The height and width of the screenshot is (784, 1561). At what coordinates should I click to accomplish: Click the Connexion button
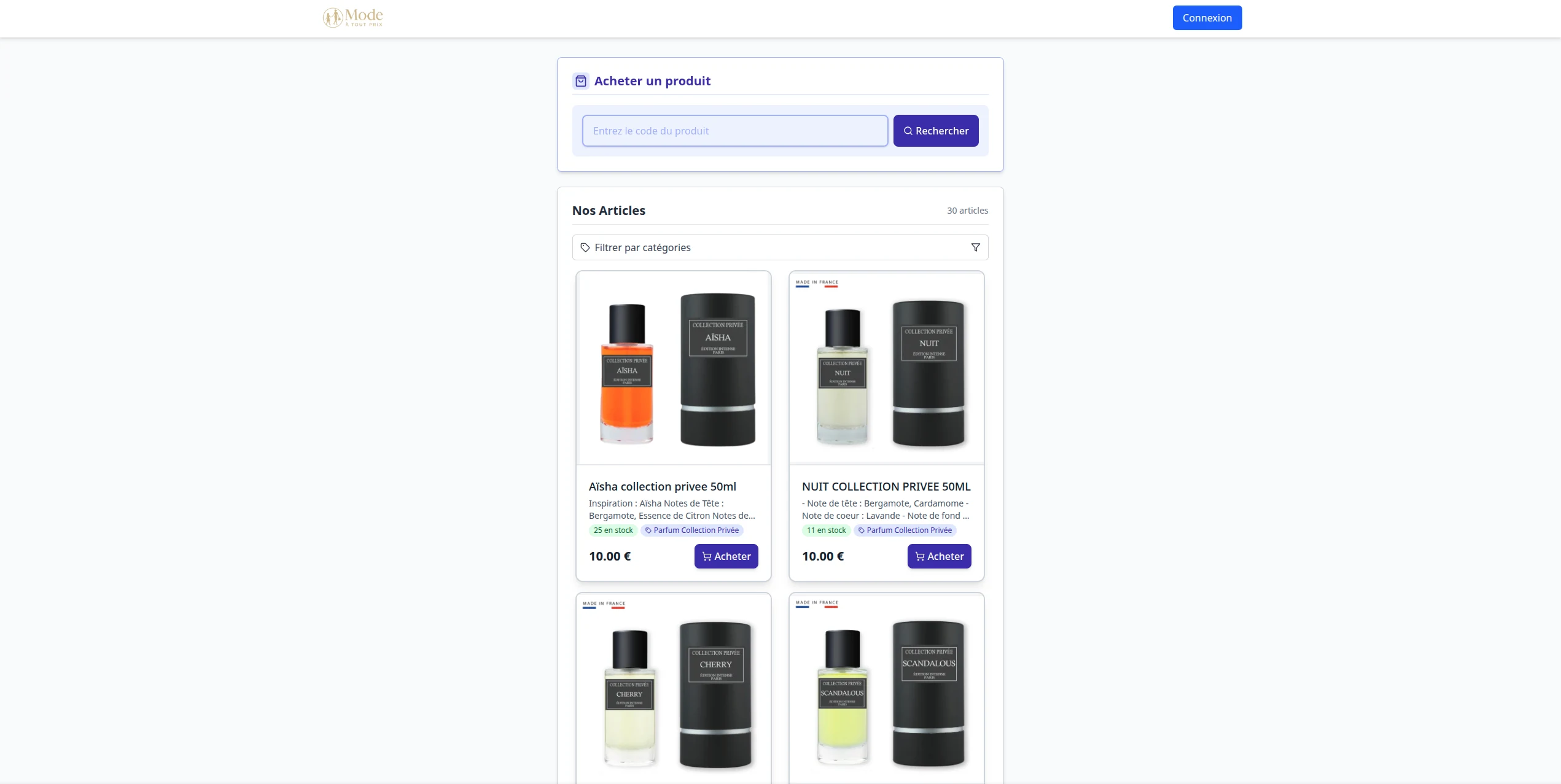tap(1207, 18)
